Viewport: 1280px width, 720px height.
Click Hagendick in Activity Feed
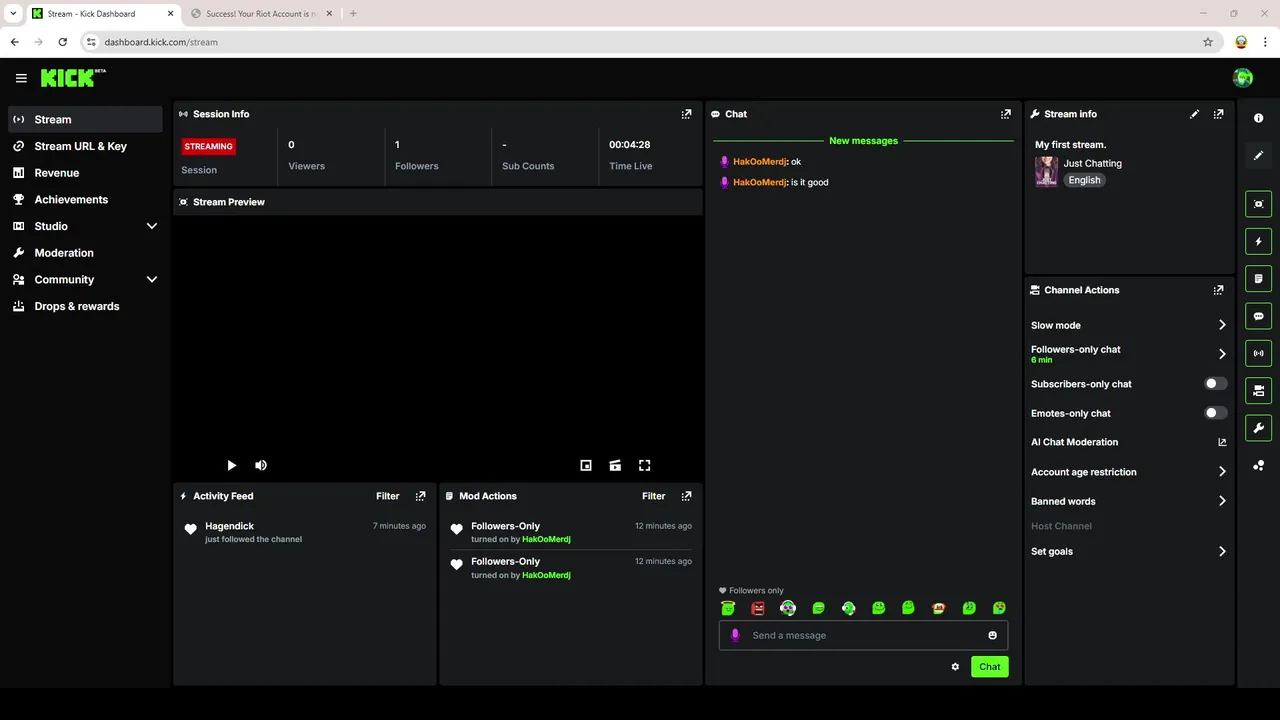tap(229, 526)
